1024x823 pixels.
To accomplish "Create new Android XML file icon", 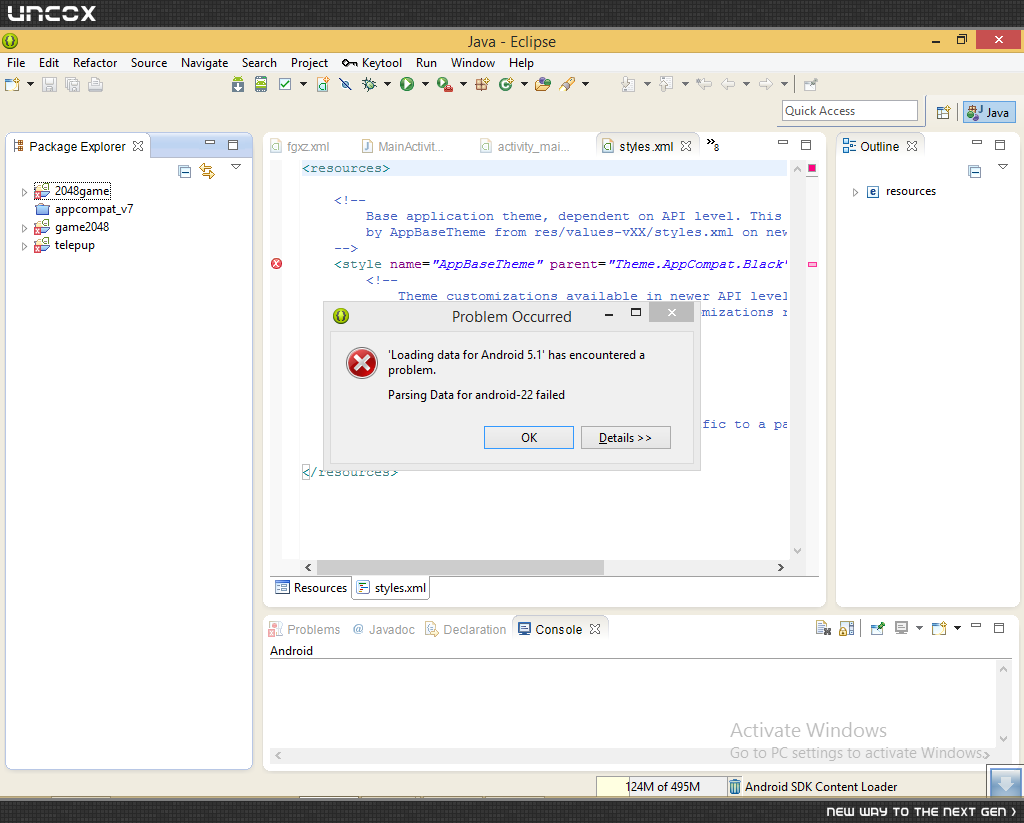I will coord(323,84).
